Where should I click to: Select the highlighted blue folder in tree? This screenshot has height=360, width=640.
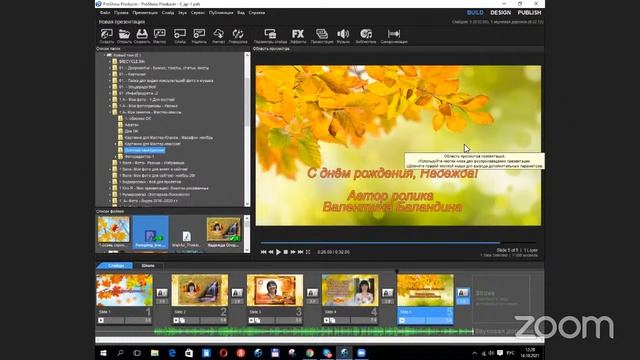click(144, 150)
